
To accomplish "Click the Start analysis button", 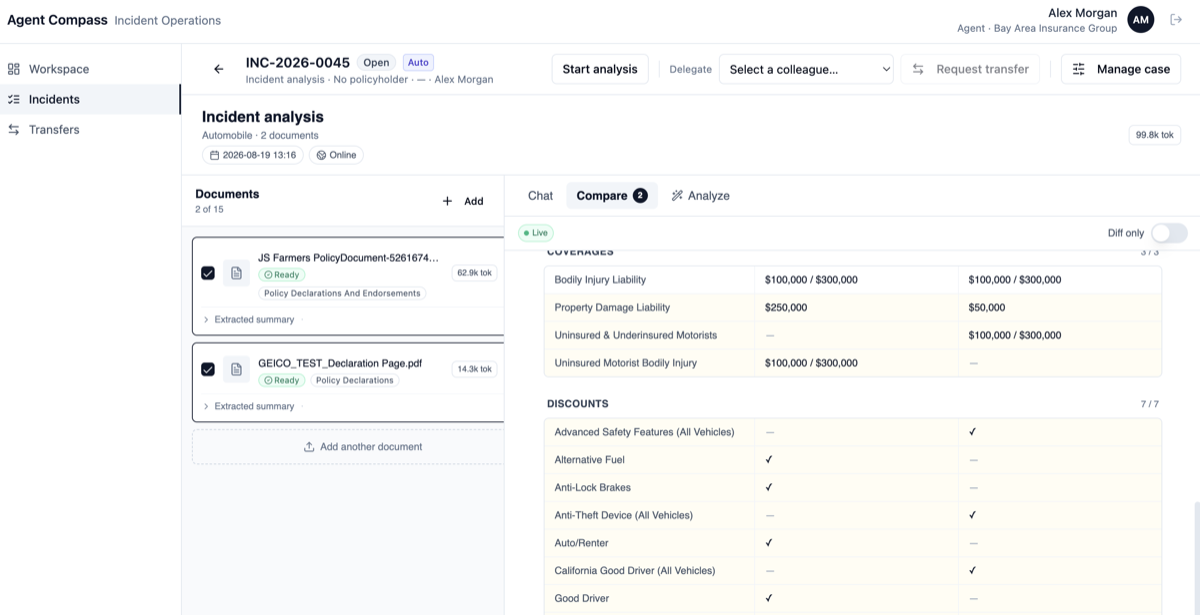I will pyautogui.click(x=600, y=69).
